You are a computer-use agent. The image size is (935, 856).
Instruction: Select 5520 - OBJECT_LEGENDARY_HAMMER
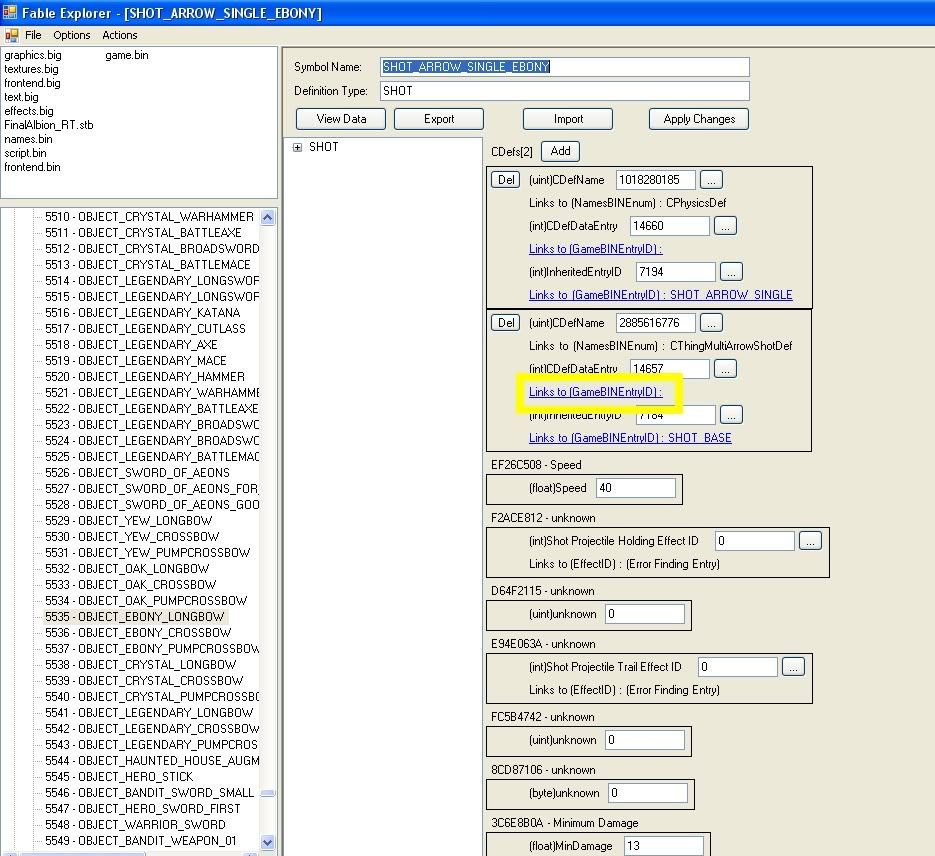144,377
